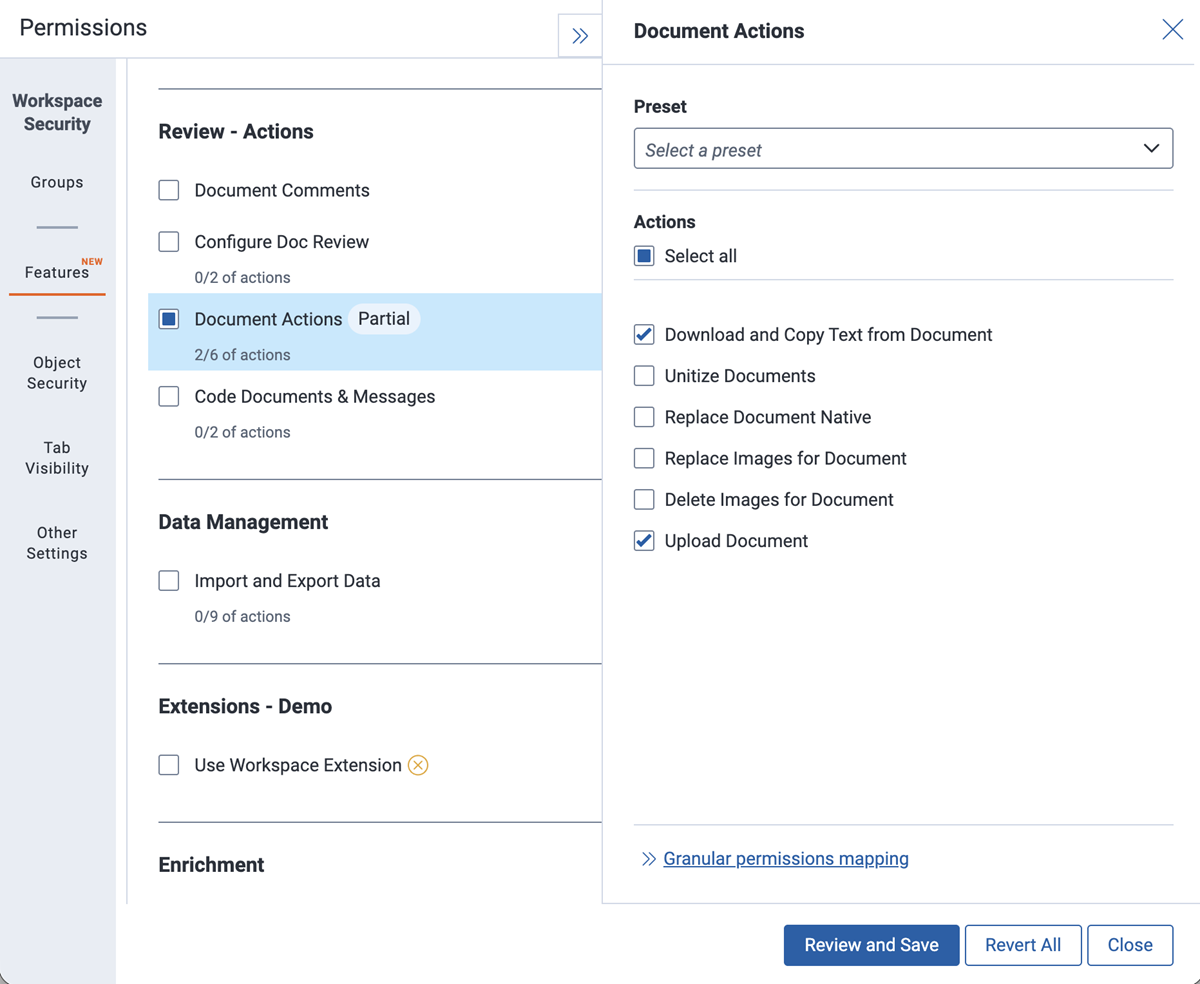Click the Revert All button
Viewport: 1200px width, 984px height.
click(1023, 945)
